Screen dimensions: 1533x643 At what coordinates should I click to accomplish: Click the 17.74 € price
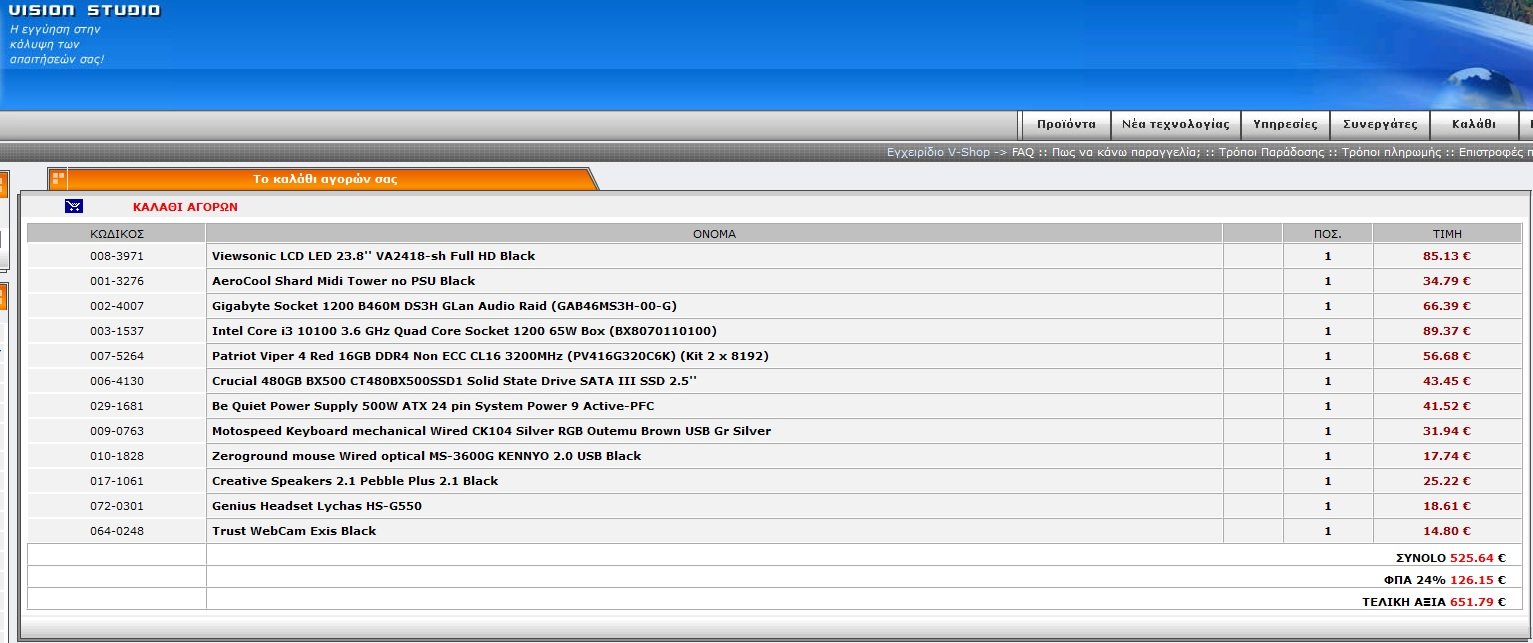(x=1447, y=456)
